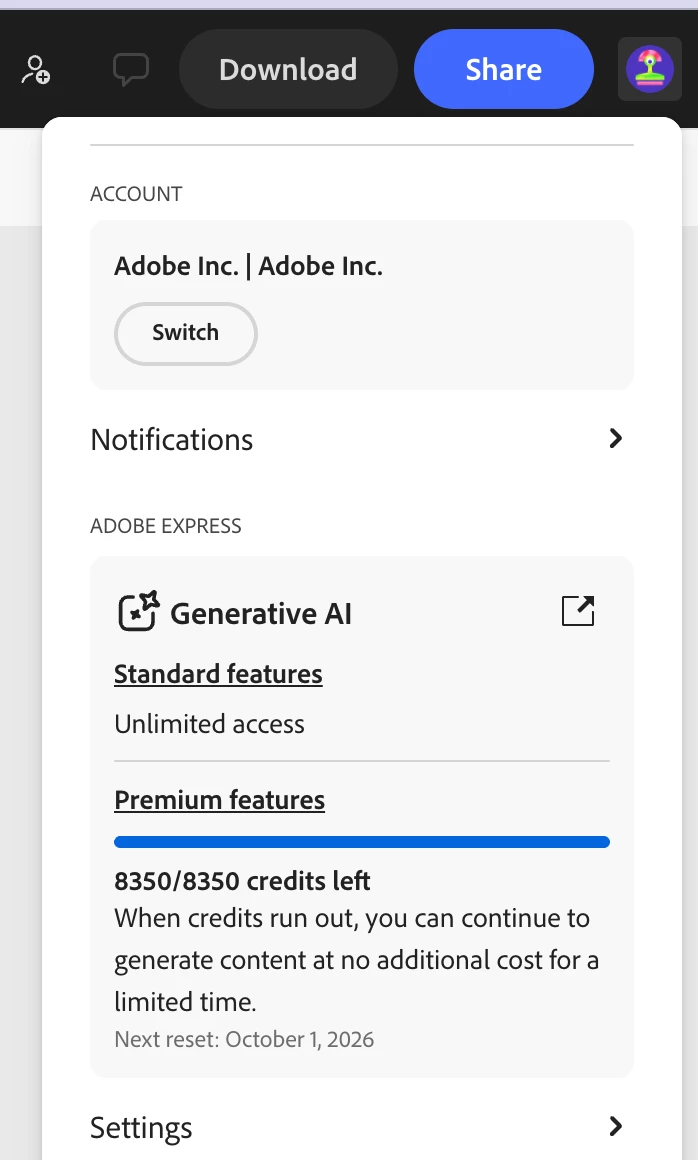Click the blue Share button

click(x=504, y=69)
